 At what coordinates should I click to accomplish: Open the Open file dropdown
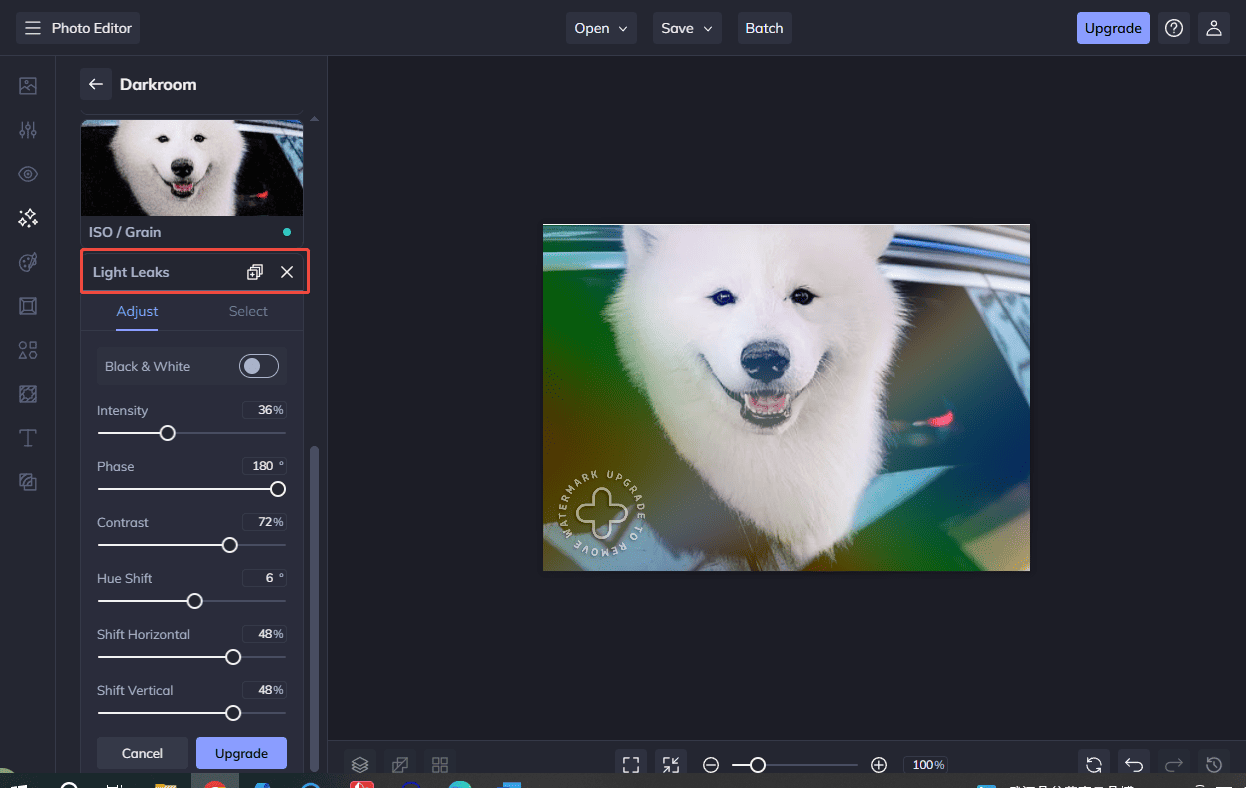click(x=601, y=28)
